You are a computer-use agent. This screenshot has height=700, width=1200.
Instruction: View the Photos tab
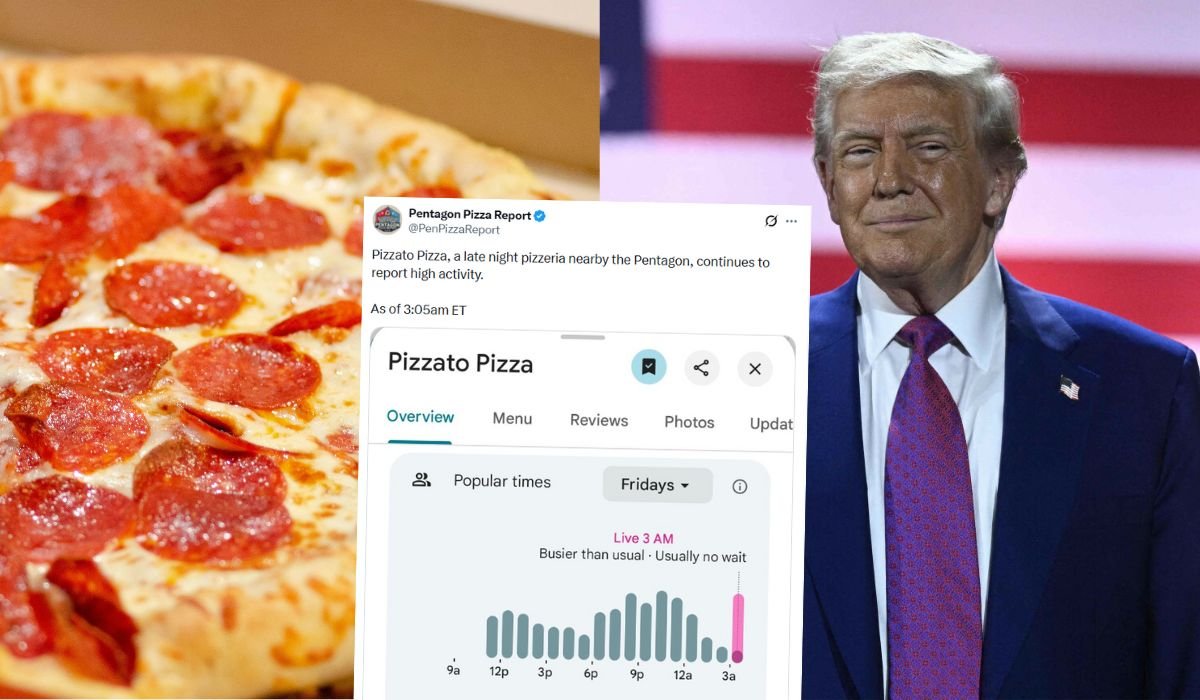(689, 422)
